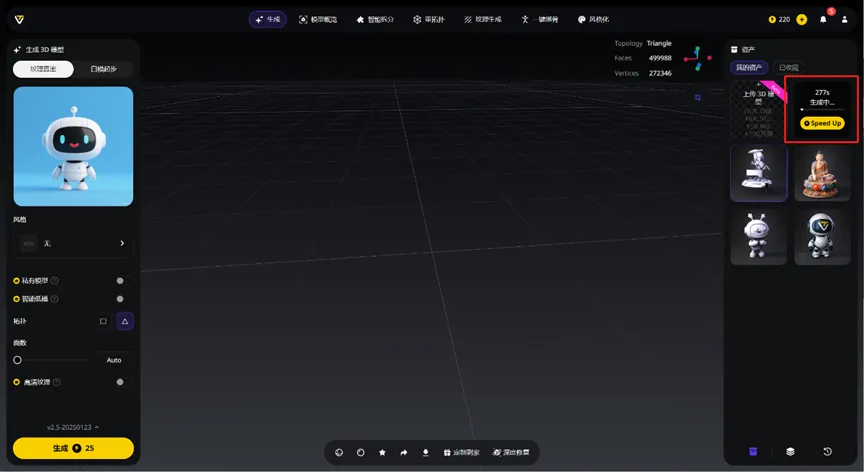The image size is (864, 472).
Task: Open the notifications bell
Action: 823,19
